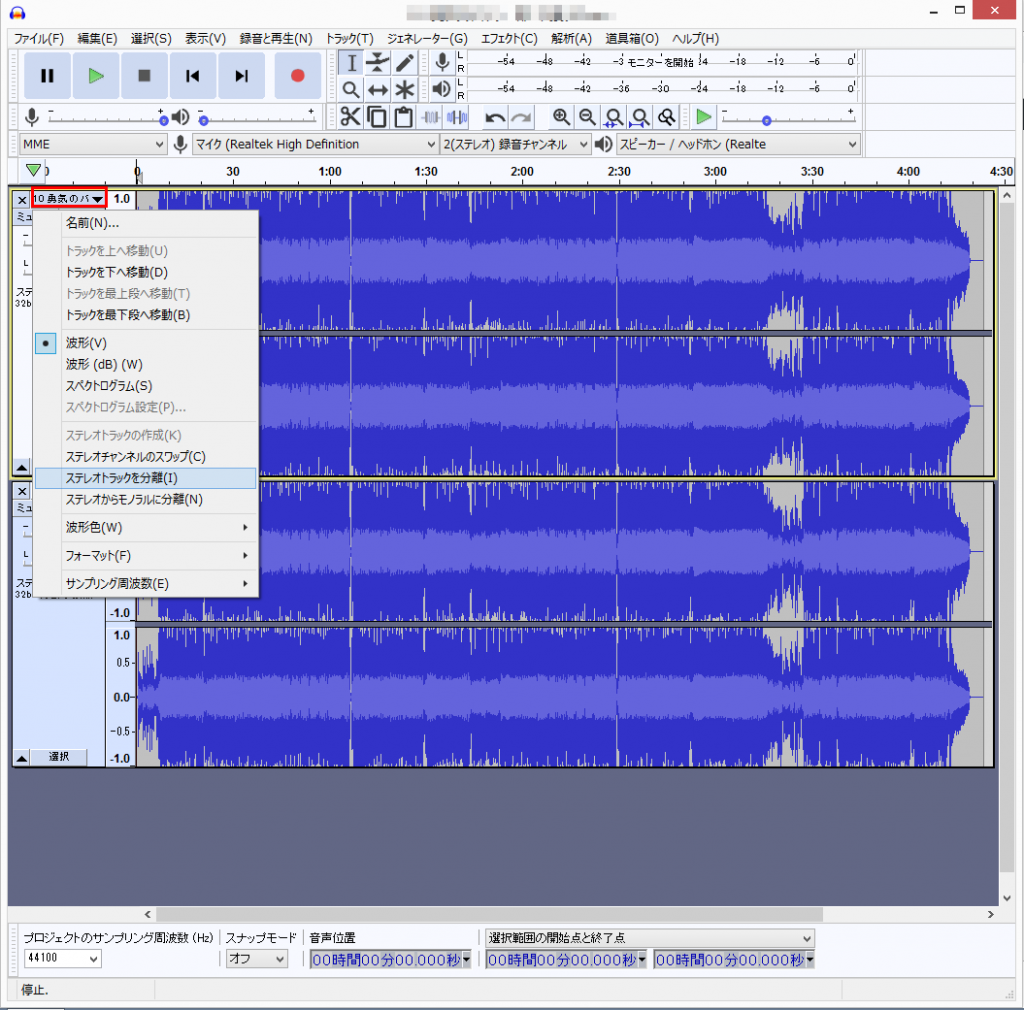The image size is (1024, 1010).
Task: Select the Time Shift tool
Action: 377,89
